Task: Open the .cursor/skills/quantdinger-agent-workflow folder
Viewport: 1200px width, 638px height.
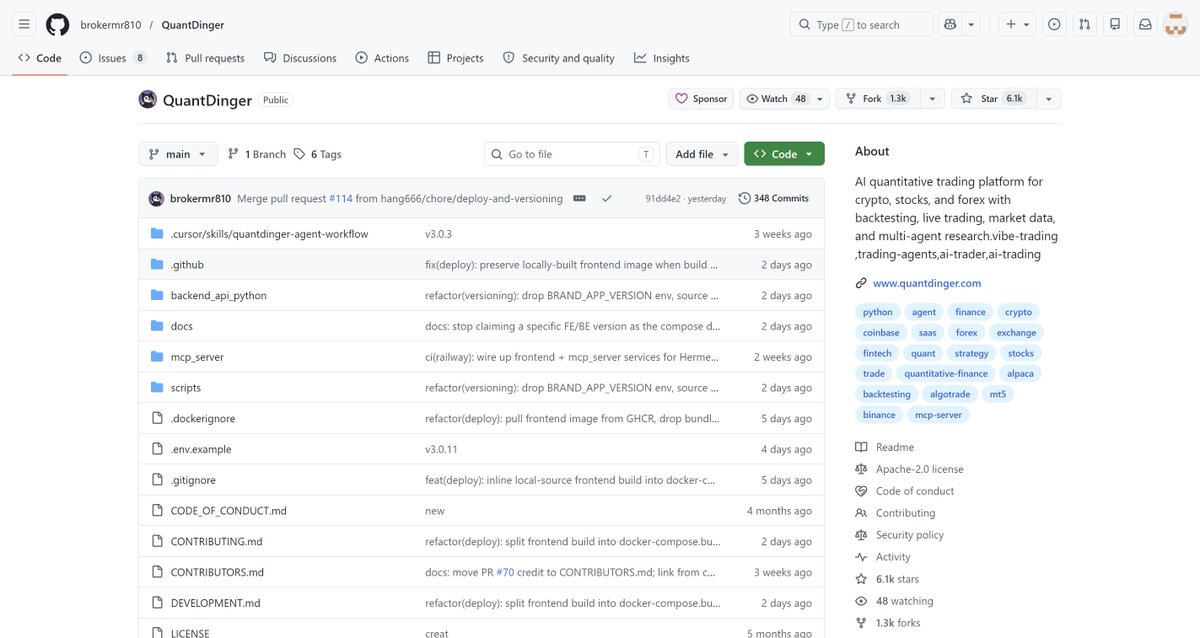Action: (270, 234)
